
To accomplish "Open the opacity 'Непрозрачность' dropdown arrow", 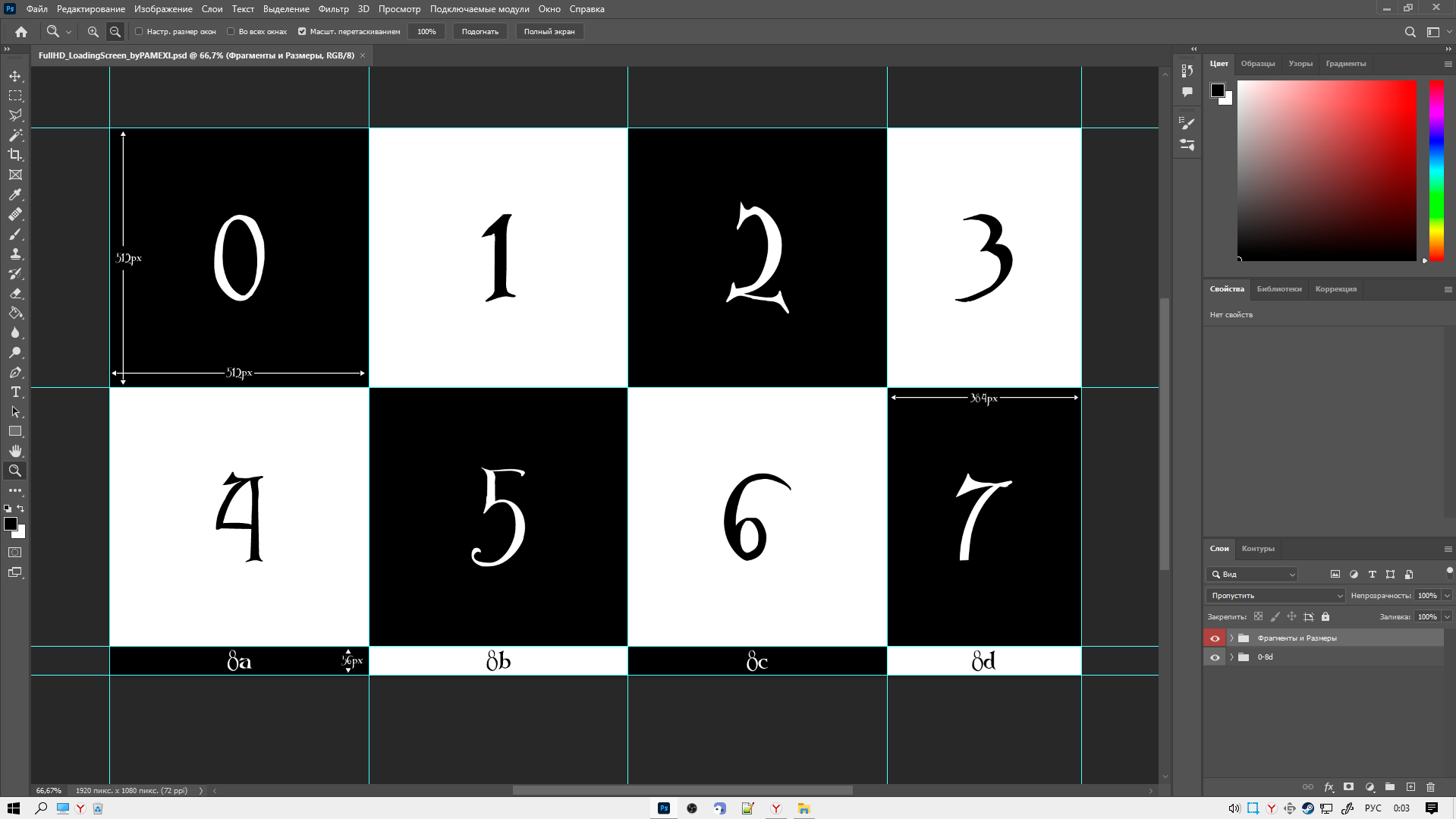I will [1447, 596].
